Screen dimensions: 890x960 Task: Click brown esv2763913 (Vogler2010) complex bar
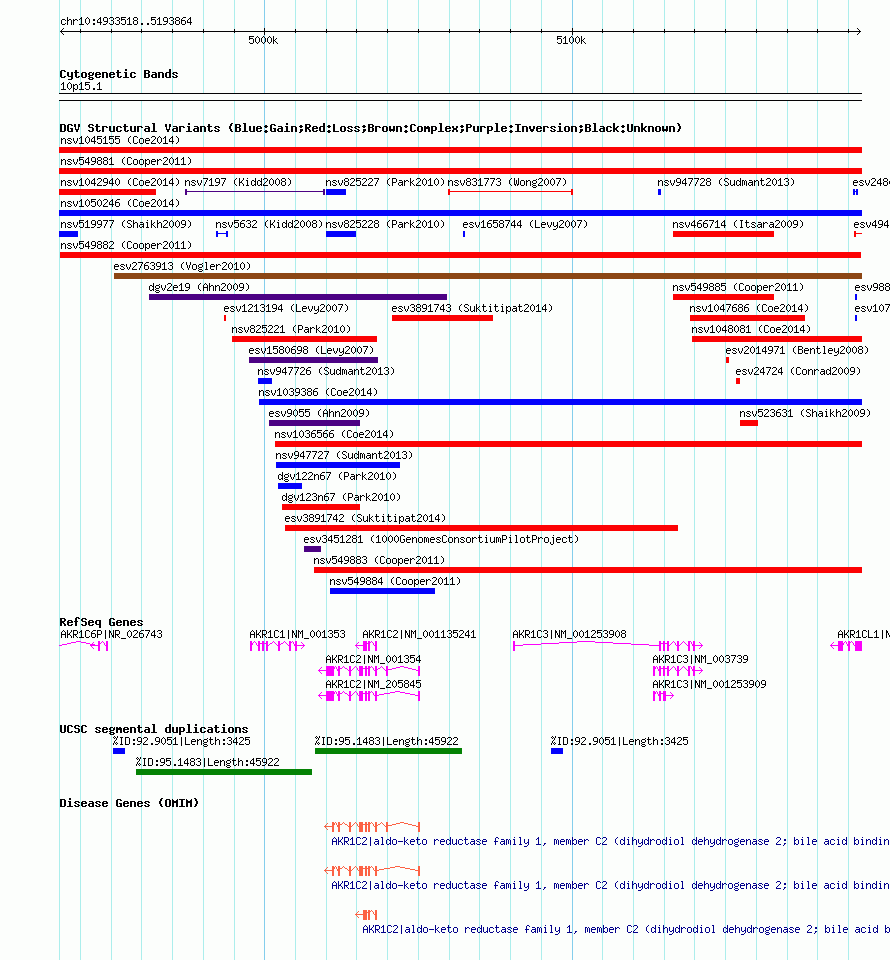[x=488, y=276]
